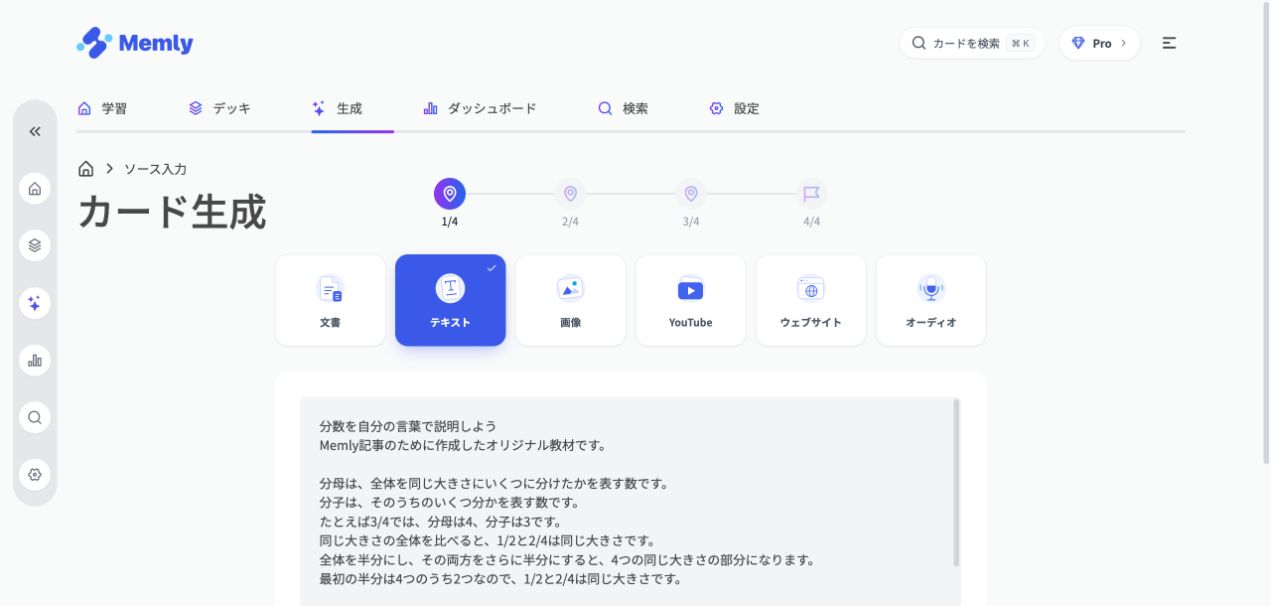Select step 1/4 pin marker

450,194
